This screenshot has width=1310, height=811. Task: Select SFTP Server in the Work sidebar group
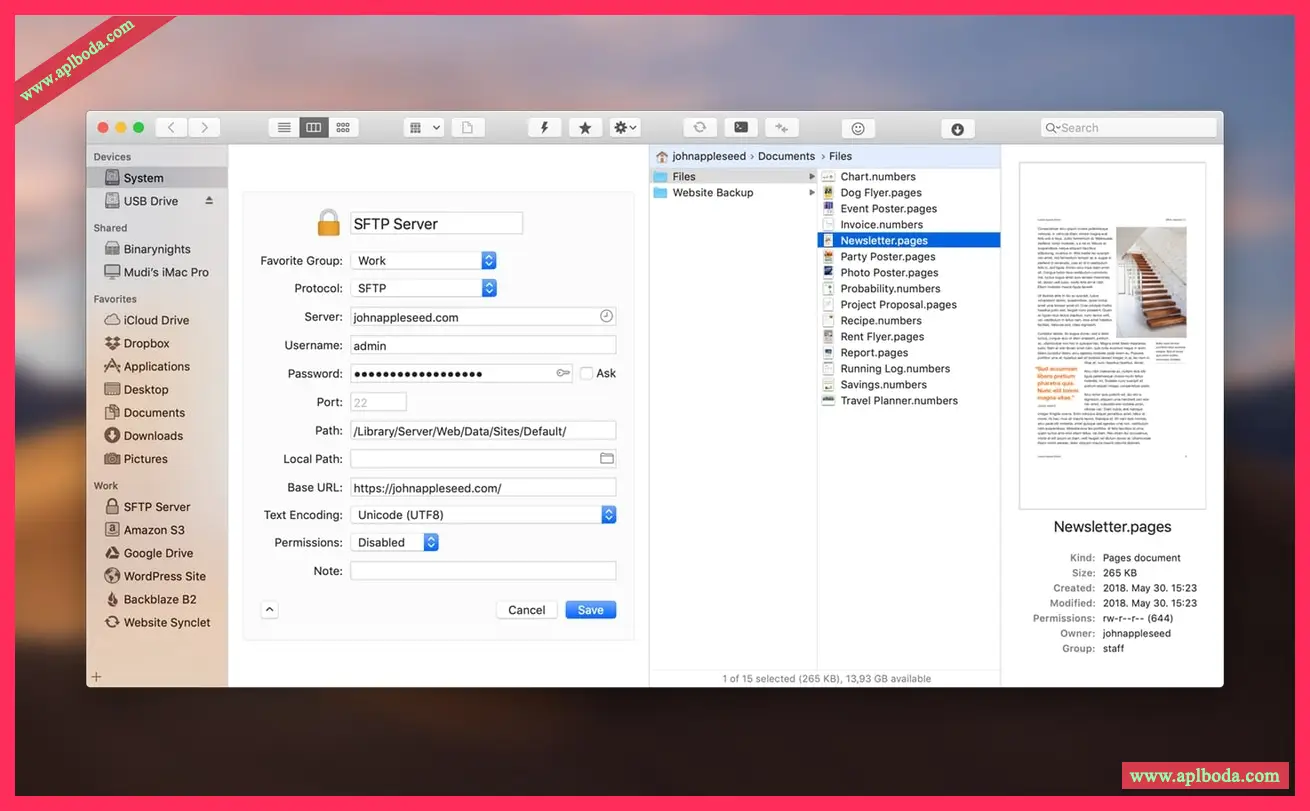pyautogui.click(x=157, y=507)
